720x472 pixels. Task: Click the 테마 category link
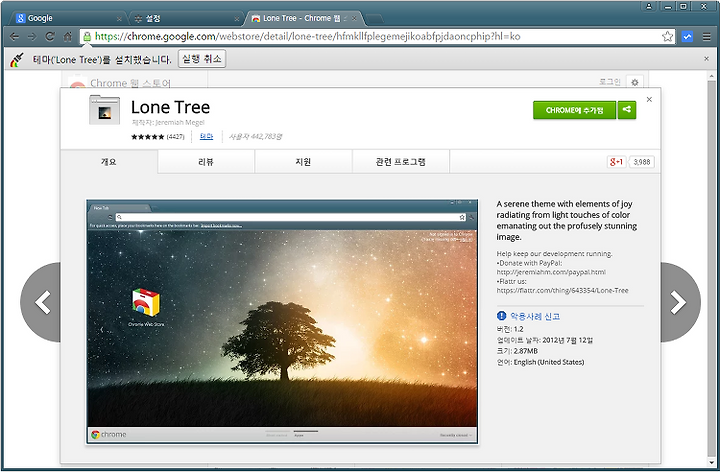207,136
